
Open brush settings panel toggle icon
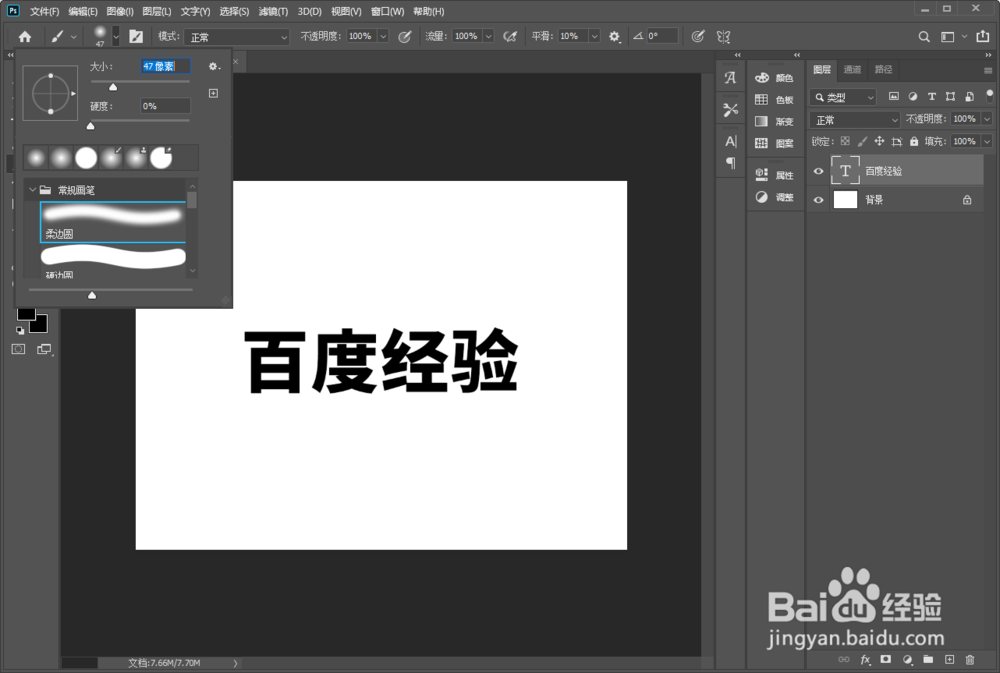136,36
